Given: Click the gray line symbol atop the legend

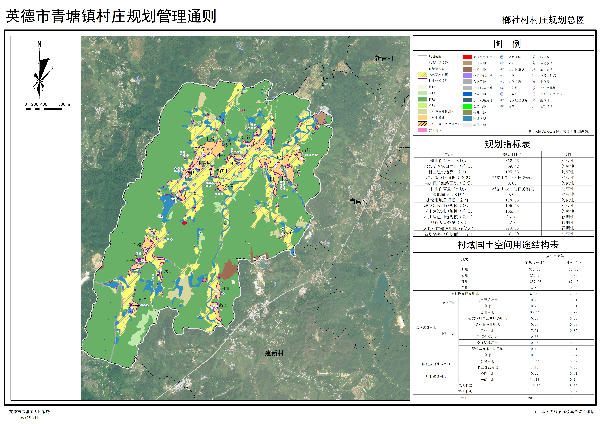Looking at the screenshot, I should pyautogui.click(x=422, y=56).
